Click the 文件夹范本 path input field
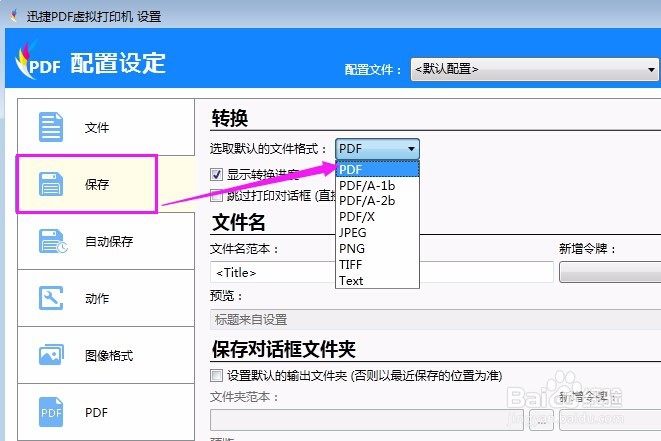Screen dimensions: 661x441 367,420
